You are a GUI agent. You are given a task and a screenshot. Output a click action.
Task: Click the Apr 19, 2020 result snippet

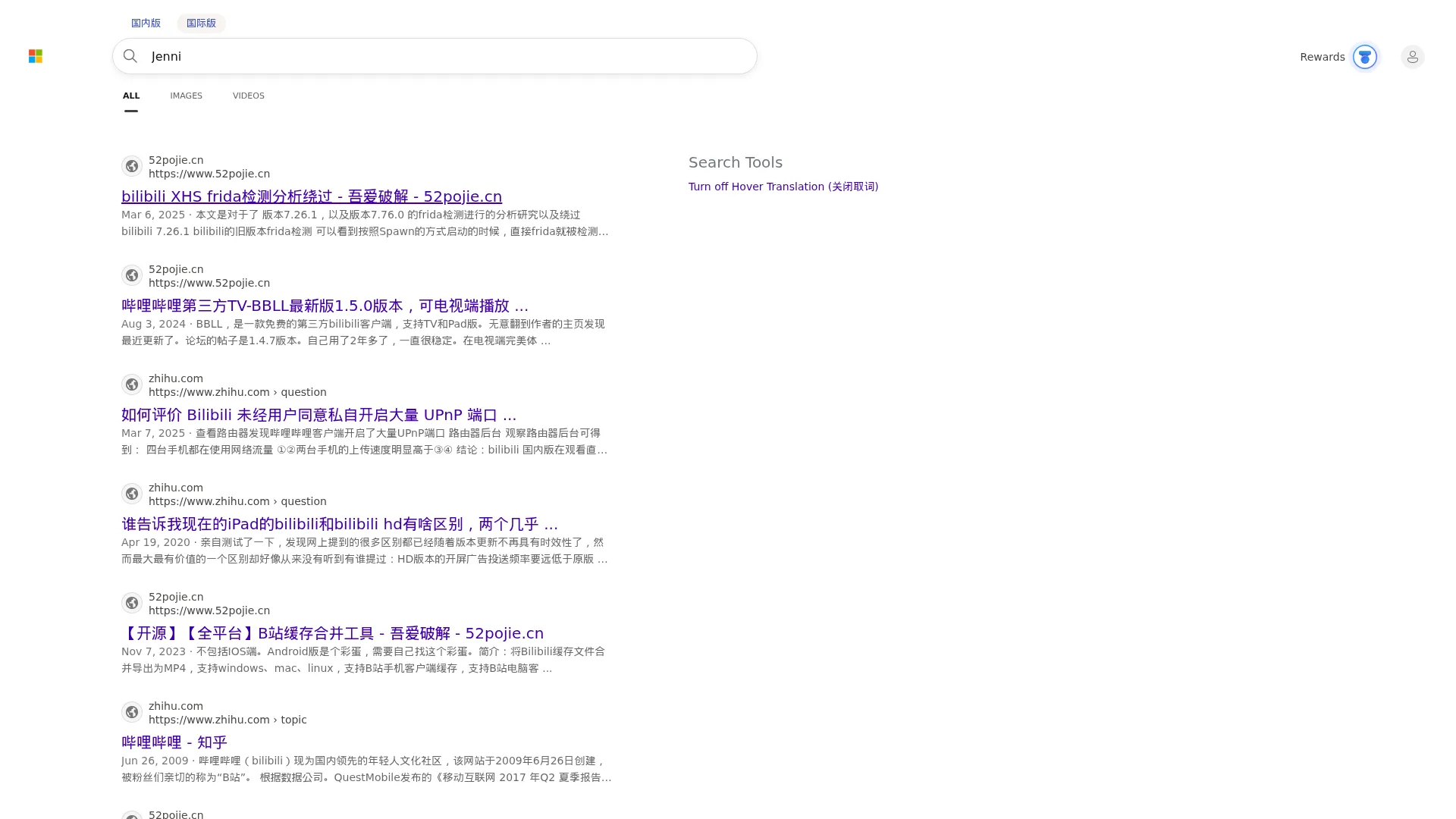[364, 551]
